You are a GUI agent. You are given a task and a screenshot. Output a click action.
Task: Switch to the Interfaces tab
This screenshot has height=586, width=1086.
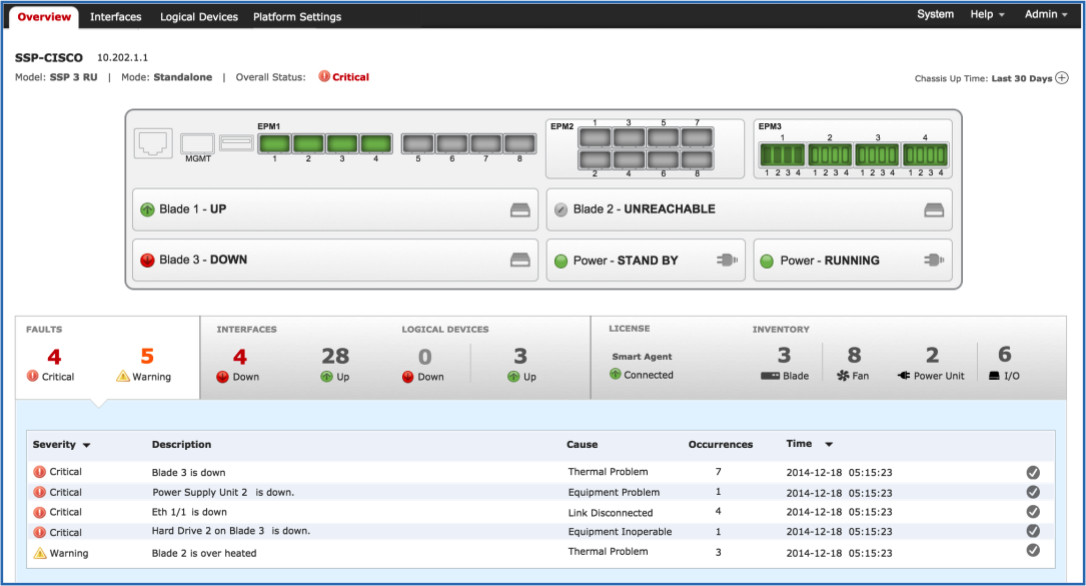tap(115, 17)
